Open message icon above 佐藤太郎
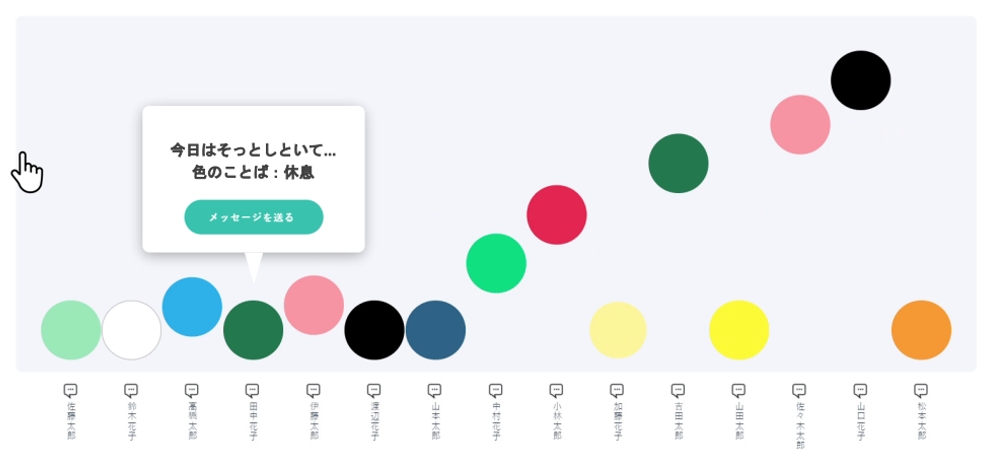The width and height of the screenshot is (993, 466). coord(70,390)
